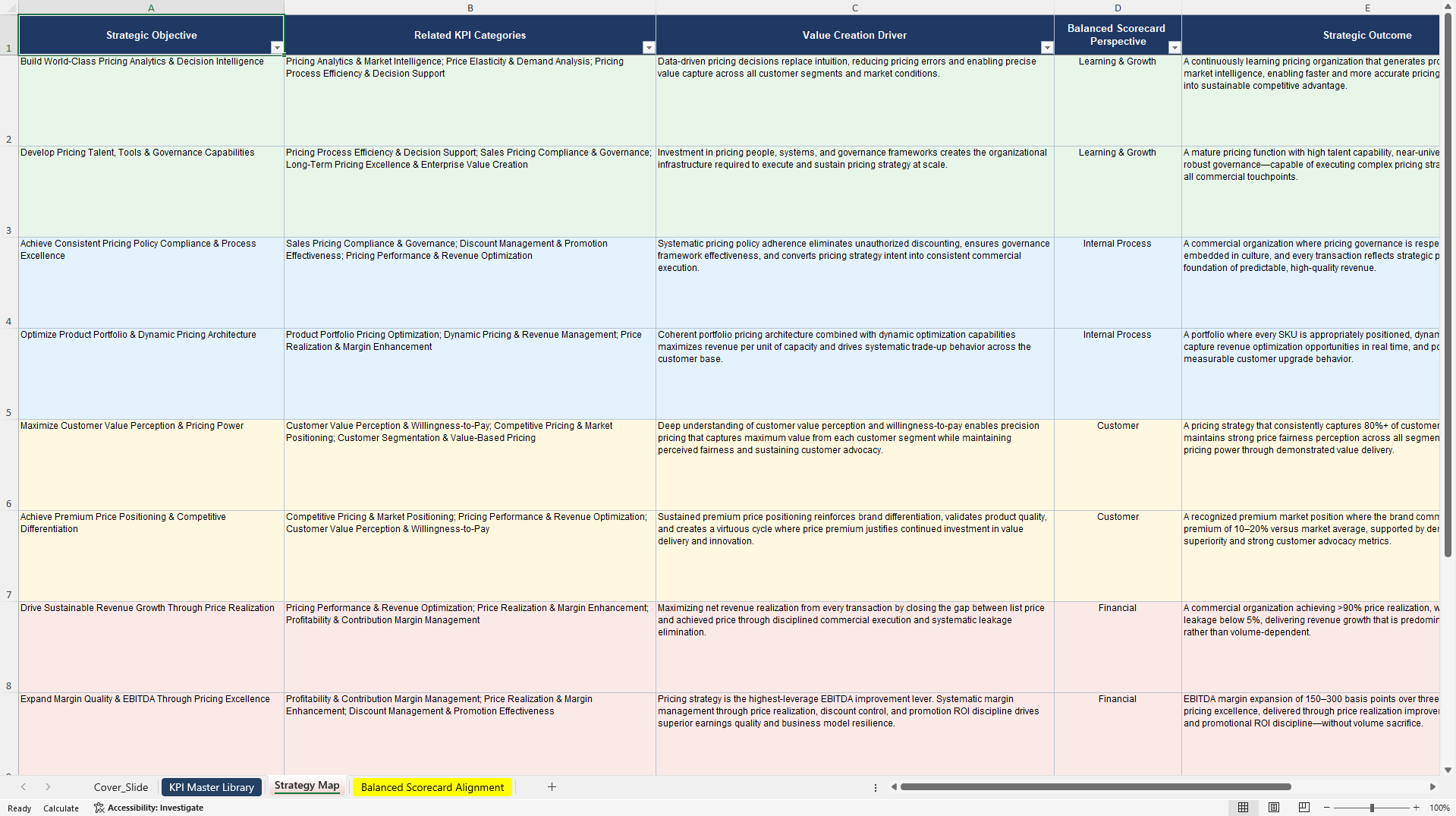Switch to Page Layout view icon
Image resolution: width=1456 pixels, height=816 pixels.
tap(1274, 808)
